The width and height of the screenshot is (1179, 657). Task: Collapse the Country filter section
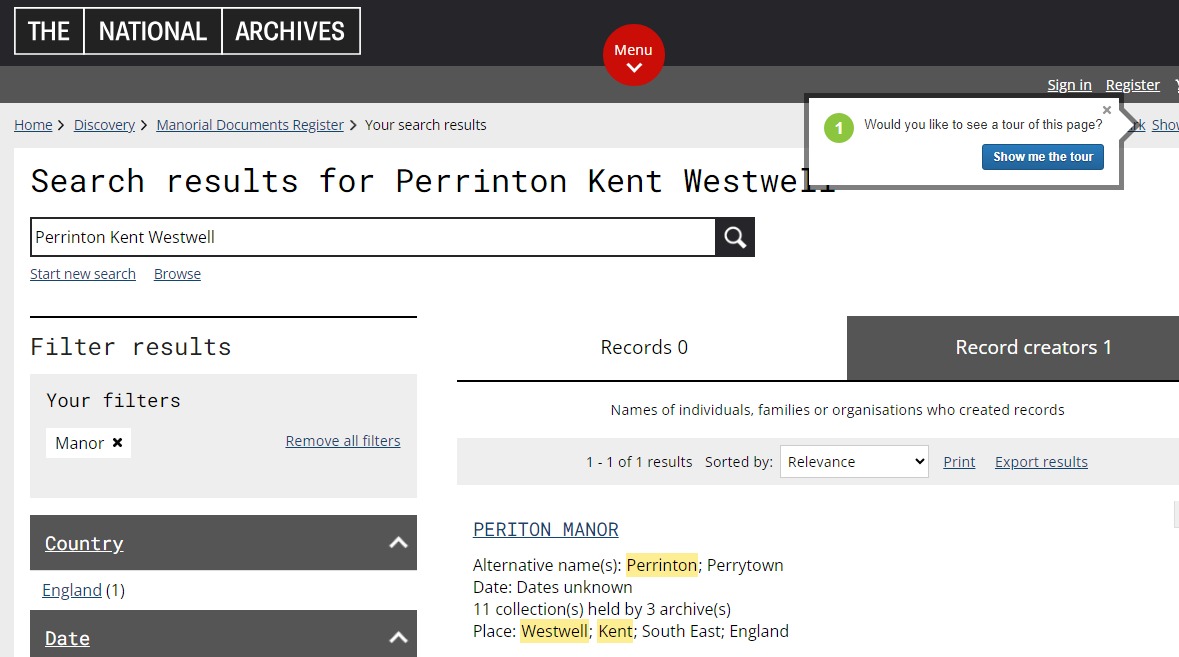(398, 543)
